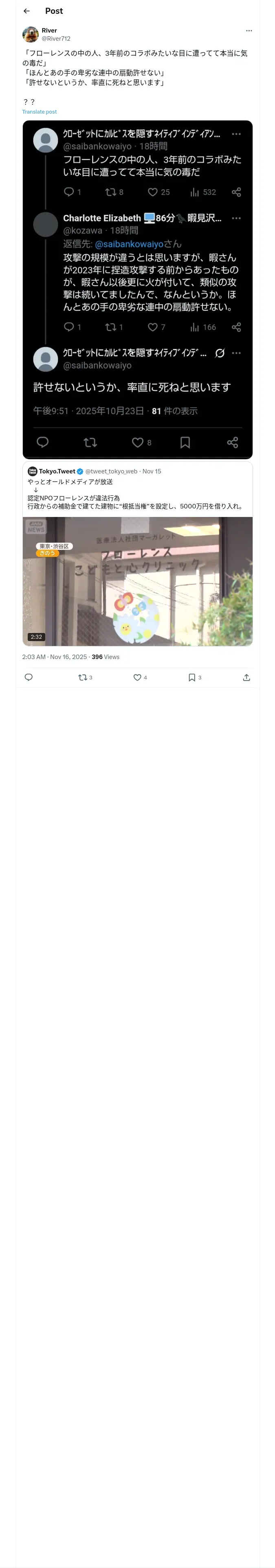Screen dimensions: 275x1568
Task: Click the 396 Views count
Action: [x=106, y=657]
